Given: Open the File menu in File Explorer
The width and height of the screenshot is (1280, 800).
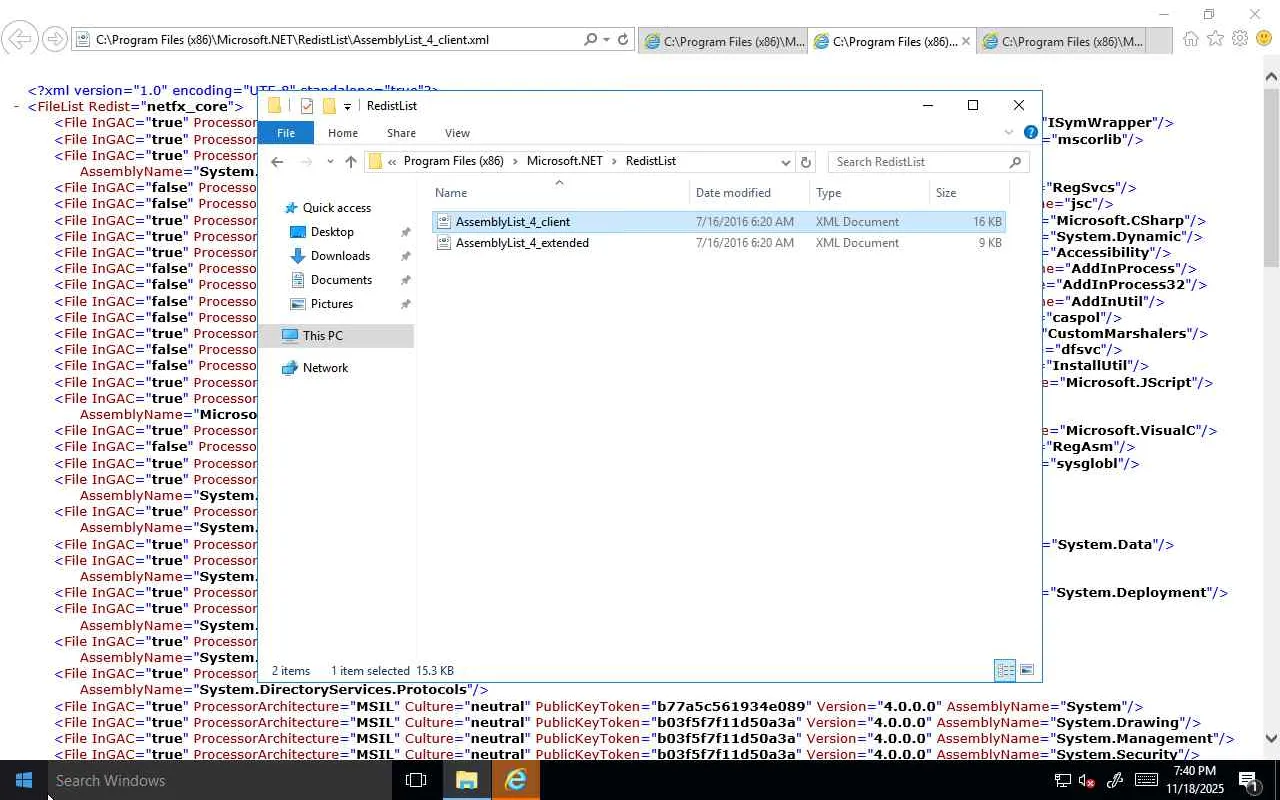Looking at the screenshot, I should click(x=286, y=133).
